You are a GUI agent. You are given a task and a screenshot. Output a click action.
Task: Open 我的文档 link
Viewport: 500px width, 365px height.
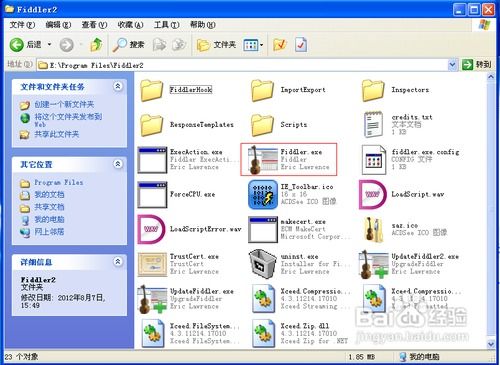(x=49, y=195)
